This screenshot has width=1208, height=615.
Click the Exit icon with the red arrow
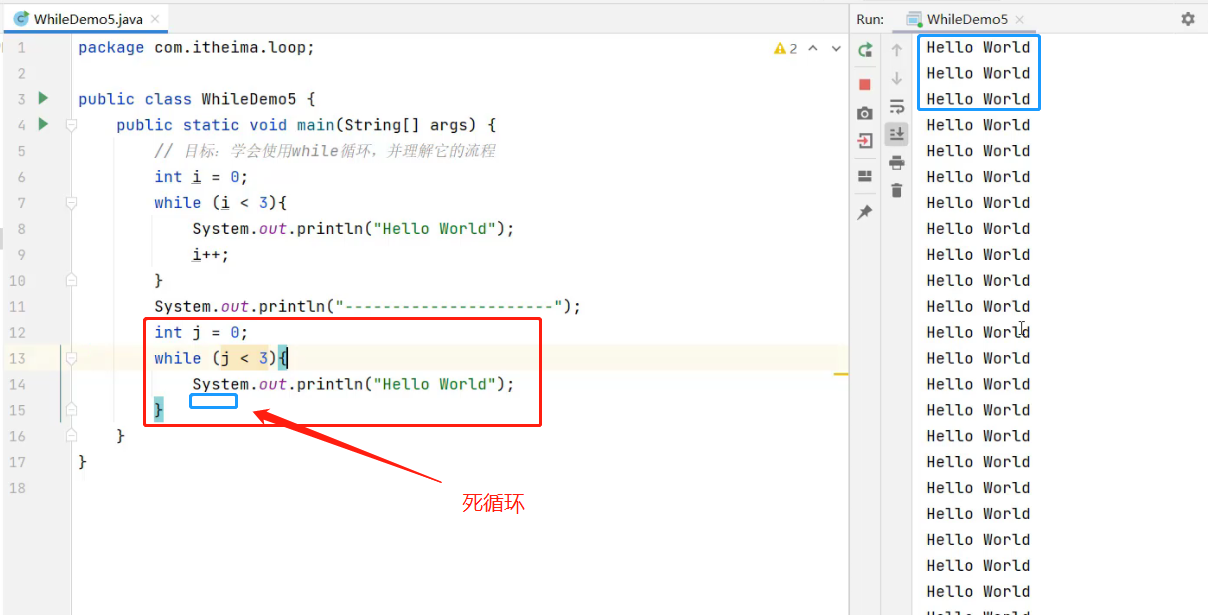click(865, 141)
